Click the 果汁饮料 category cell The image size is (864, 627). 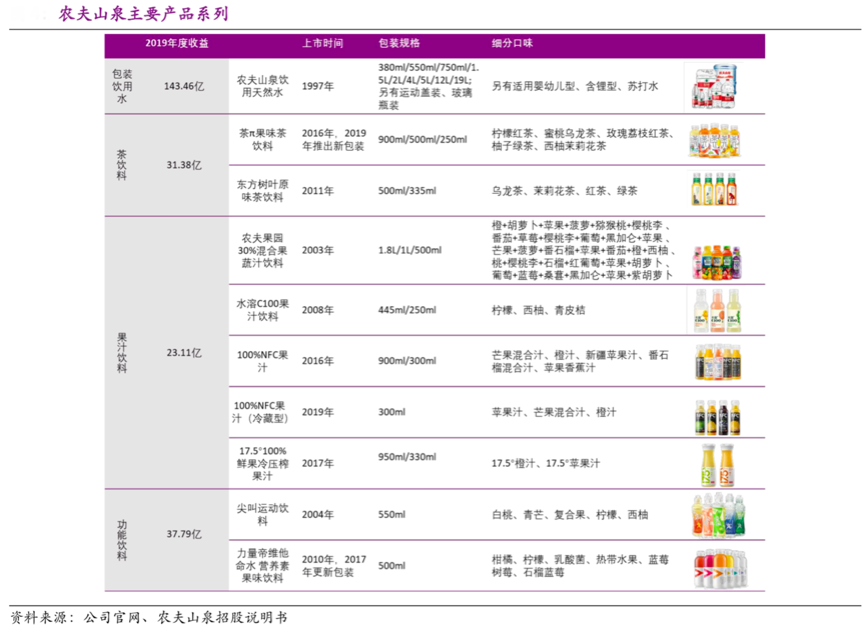[122, 353]
